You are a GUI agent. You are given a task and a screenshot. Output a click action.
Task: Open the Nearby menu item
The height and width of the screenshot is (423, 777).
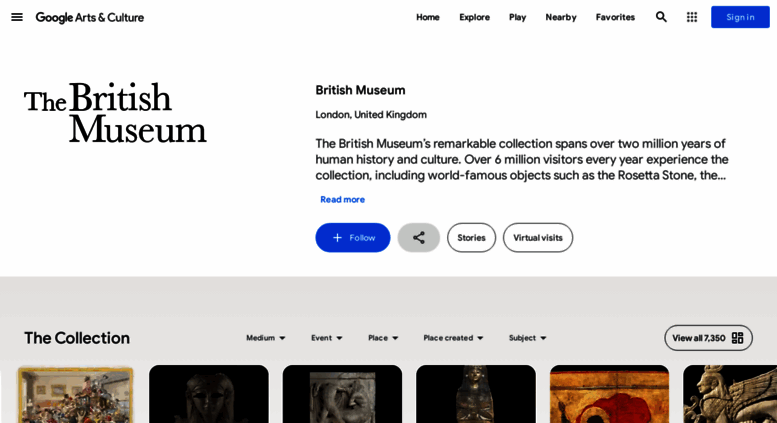(561, 17)
